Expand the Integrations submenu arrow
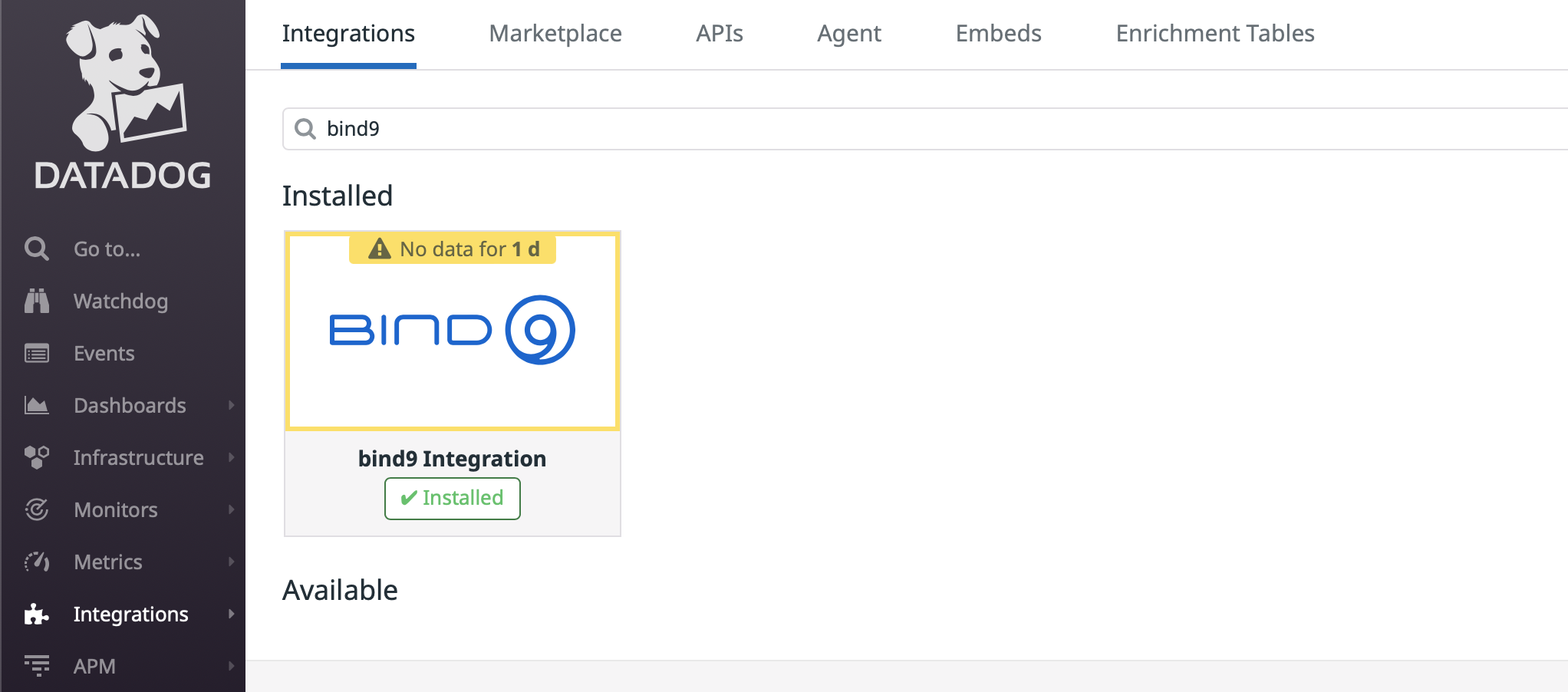 (x=231, y=614)
